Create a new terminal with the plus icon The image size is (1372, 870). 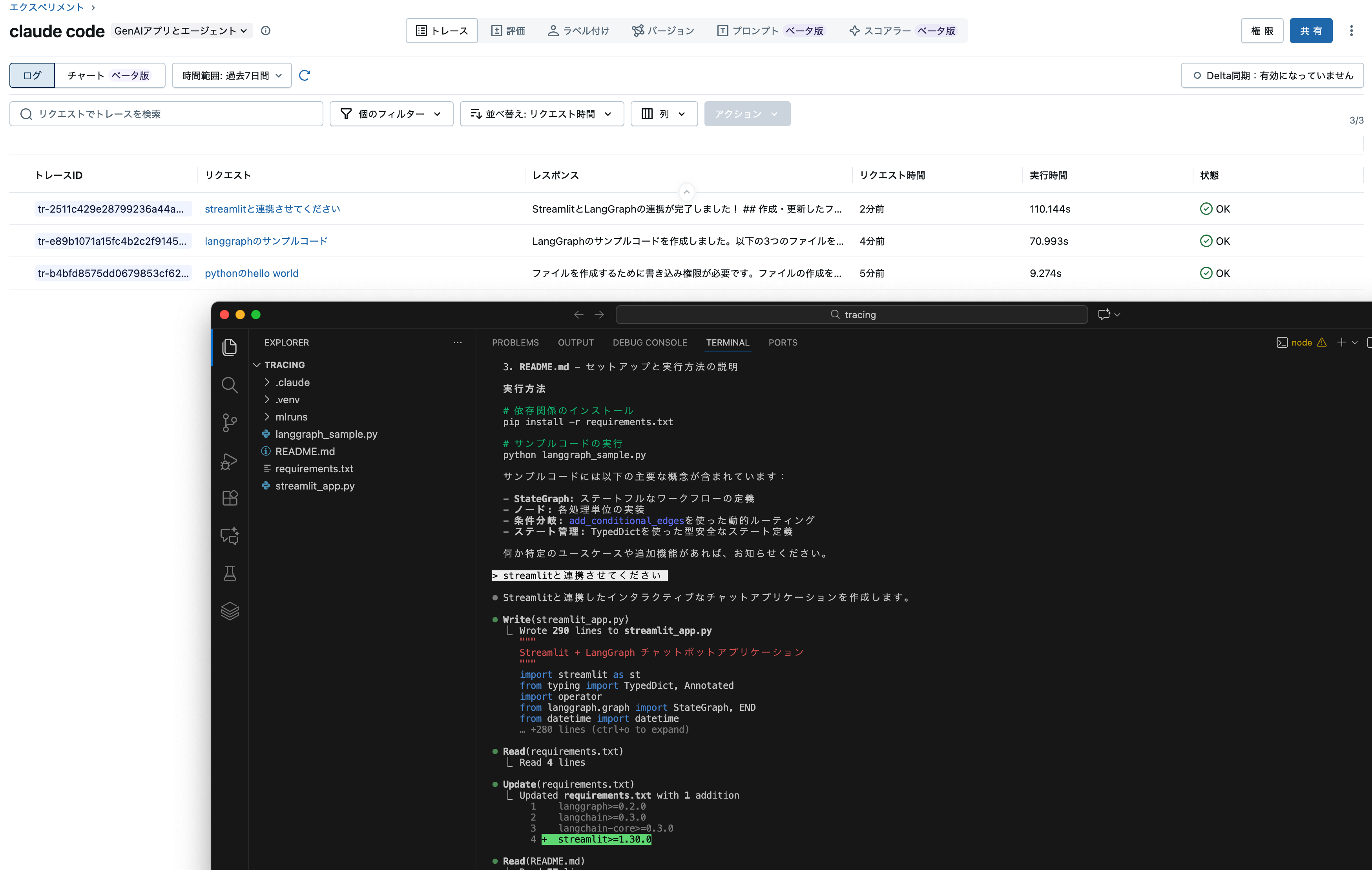tap(1342, 342)
